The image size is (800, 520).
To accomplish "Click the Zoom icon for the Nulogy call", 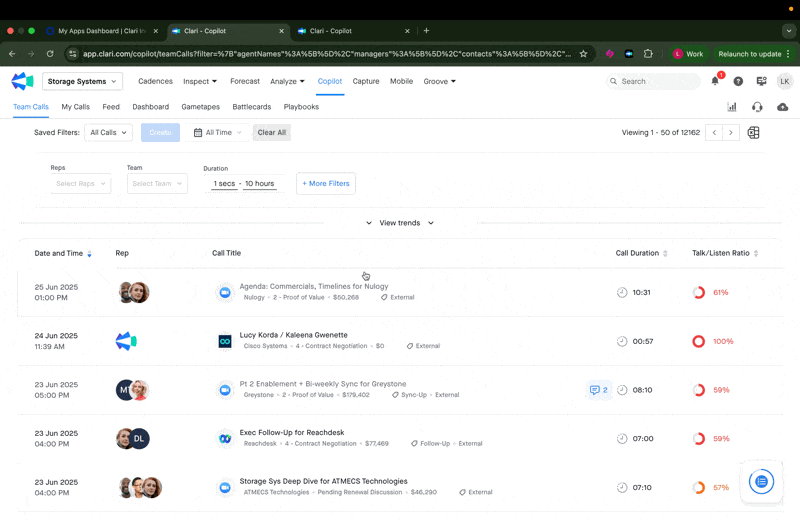I will 224,292.
